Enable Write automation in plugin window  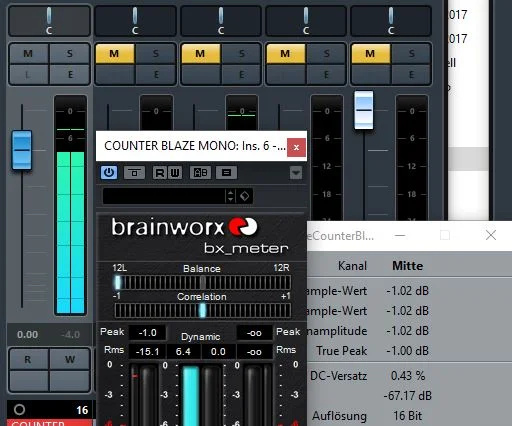tap(175, 173)
